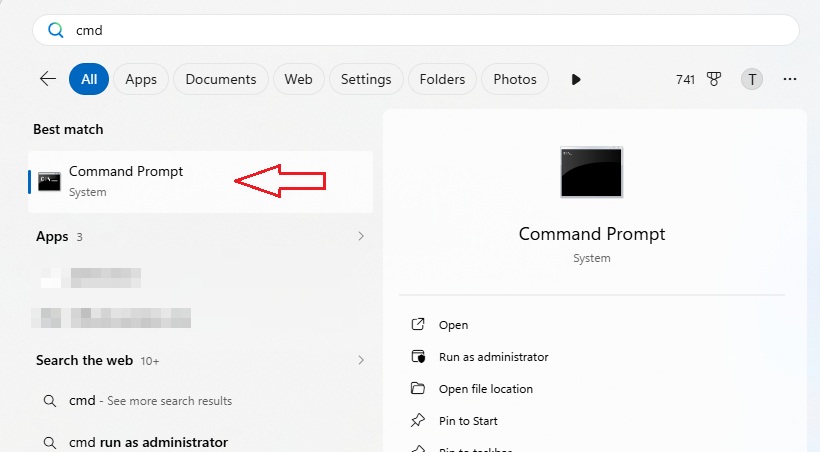Open the three-dot more options menu

(x=790, y=79)
